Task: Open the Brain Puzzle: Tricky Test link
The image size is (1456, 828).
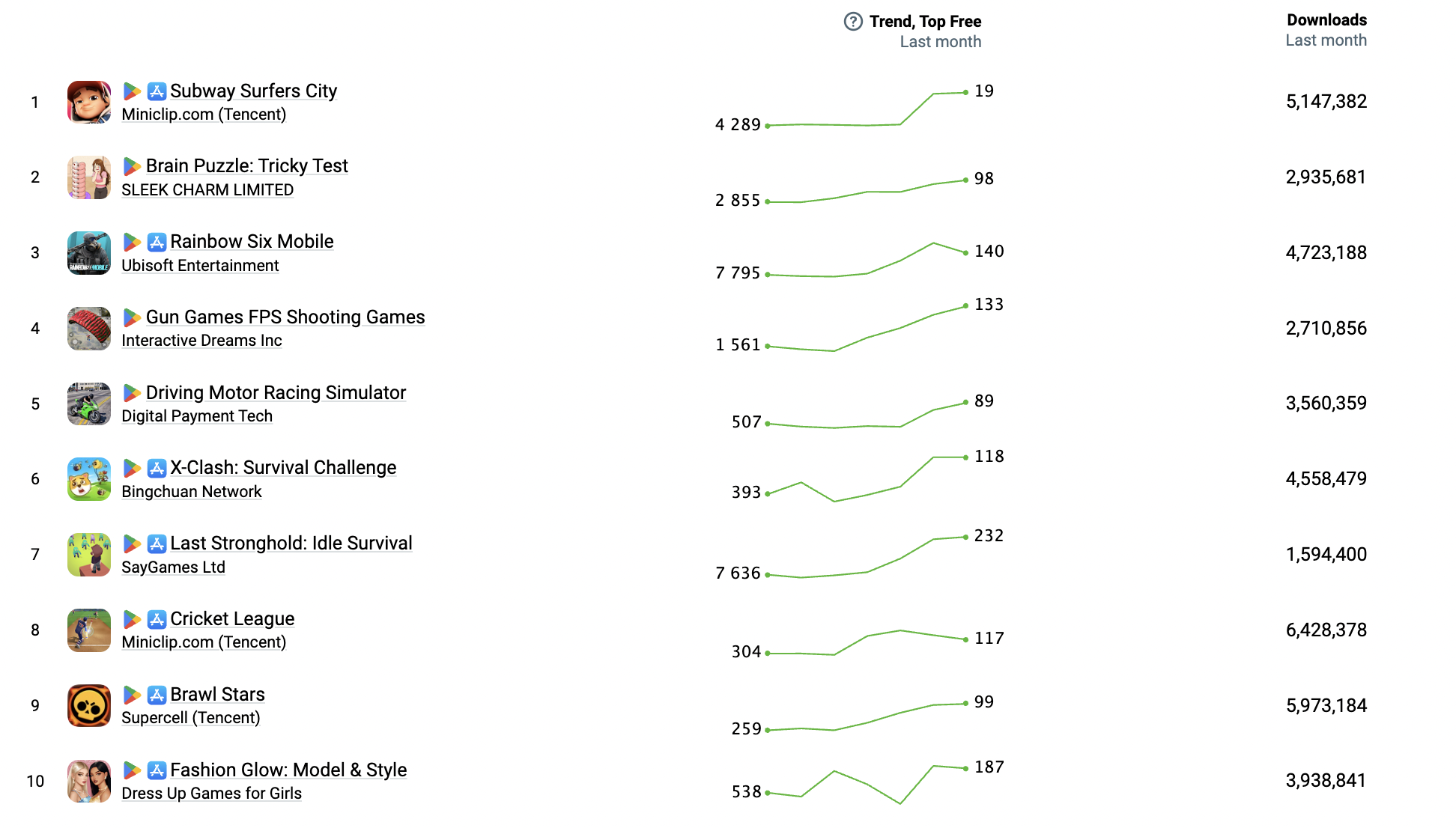Action: tap(246, 166)
